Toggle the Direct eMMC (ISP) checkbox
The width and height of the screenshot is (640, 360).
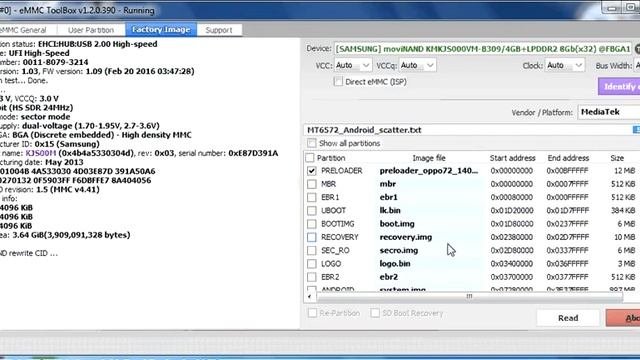(338, 82)
